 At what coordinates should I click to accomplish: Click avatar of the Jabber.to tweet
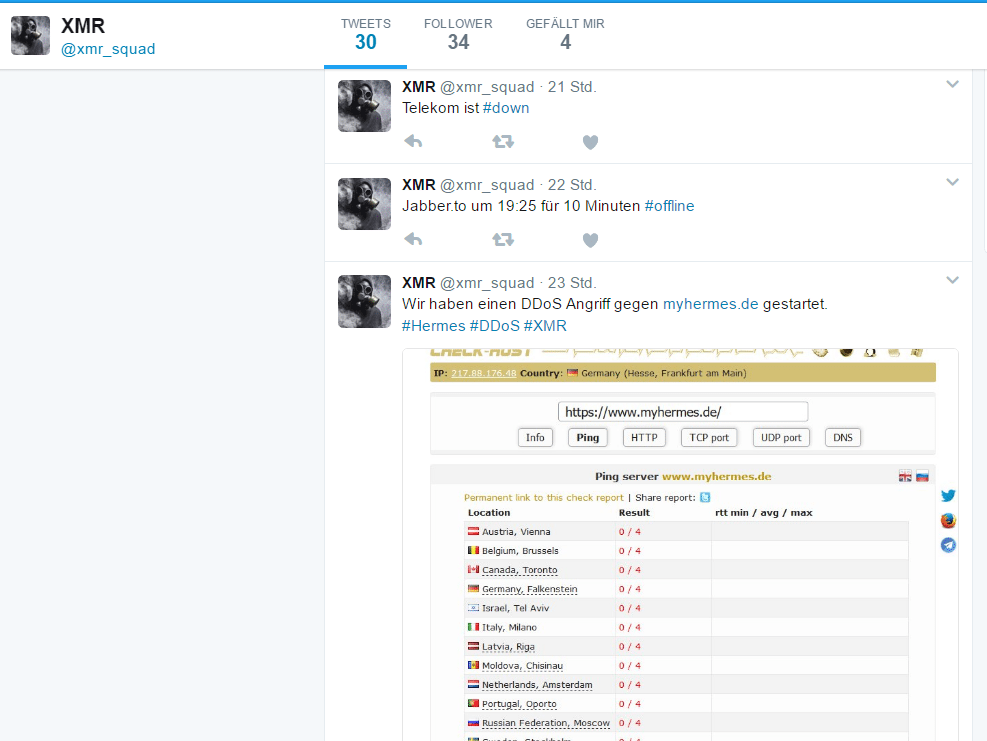(364, 204)
